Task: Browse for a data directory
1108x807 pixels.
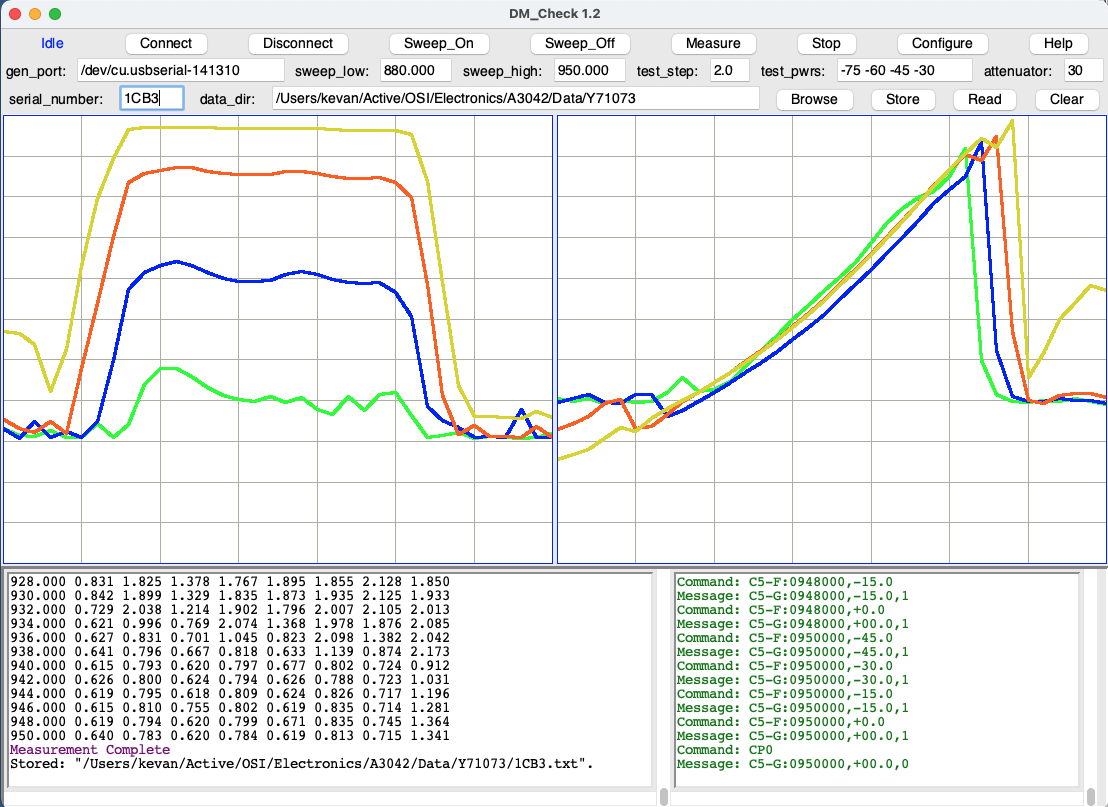Action: 814,99
